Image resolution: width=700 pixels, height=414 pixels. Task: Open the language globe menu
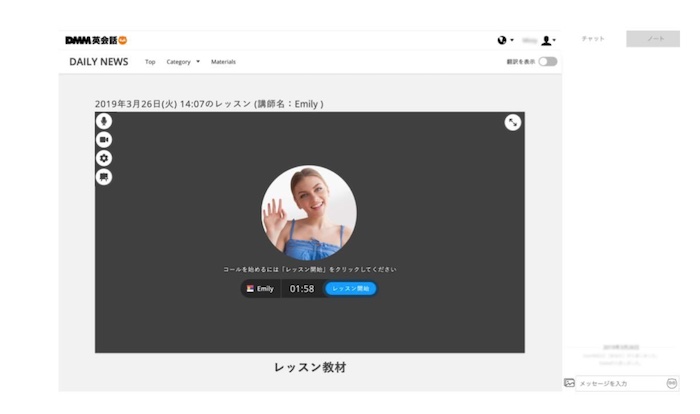(505, 40)
